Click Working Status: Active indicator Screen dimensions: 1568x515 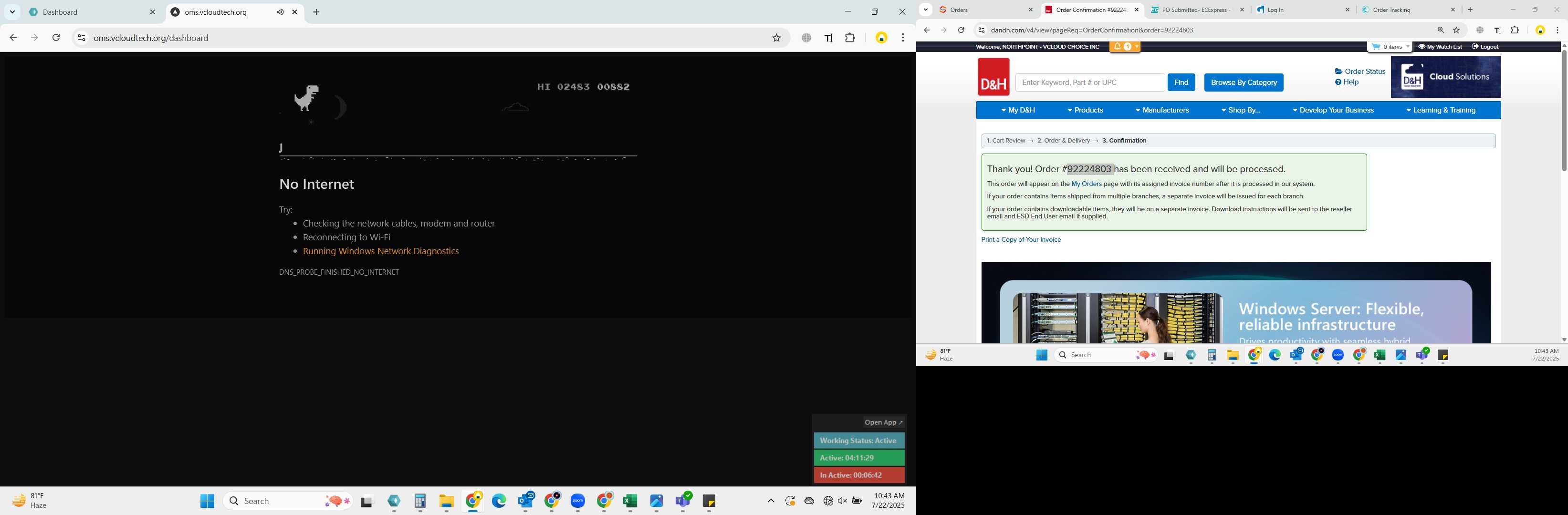(x=859, y=440)
